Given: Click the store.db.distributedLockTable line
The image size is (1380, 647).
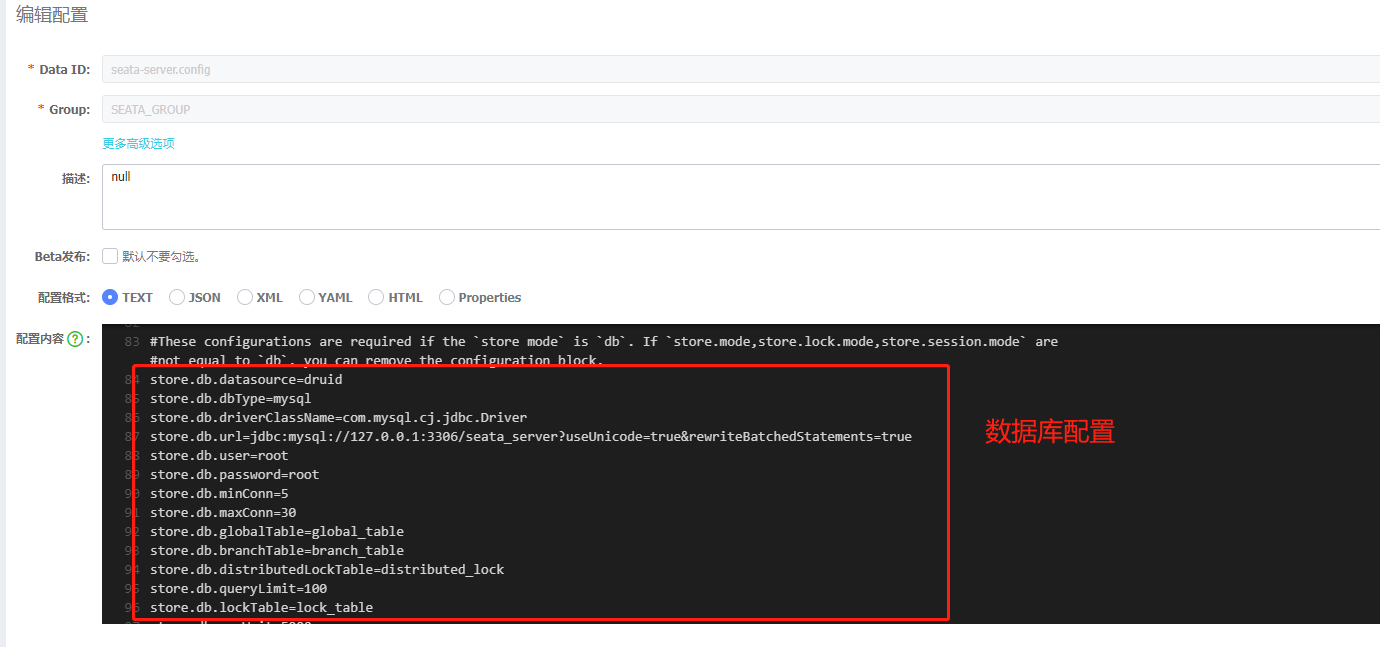Looking at the screenshot, I should click(x=327, y=569).
